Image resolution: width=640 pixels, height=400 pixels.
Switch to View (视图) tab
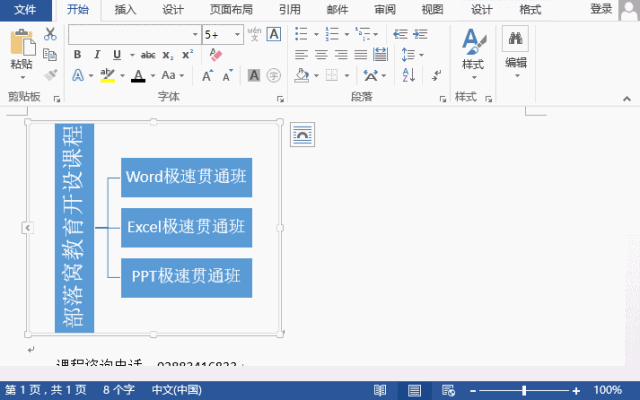click(x=432, y=10)
